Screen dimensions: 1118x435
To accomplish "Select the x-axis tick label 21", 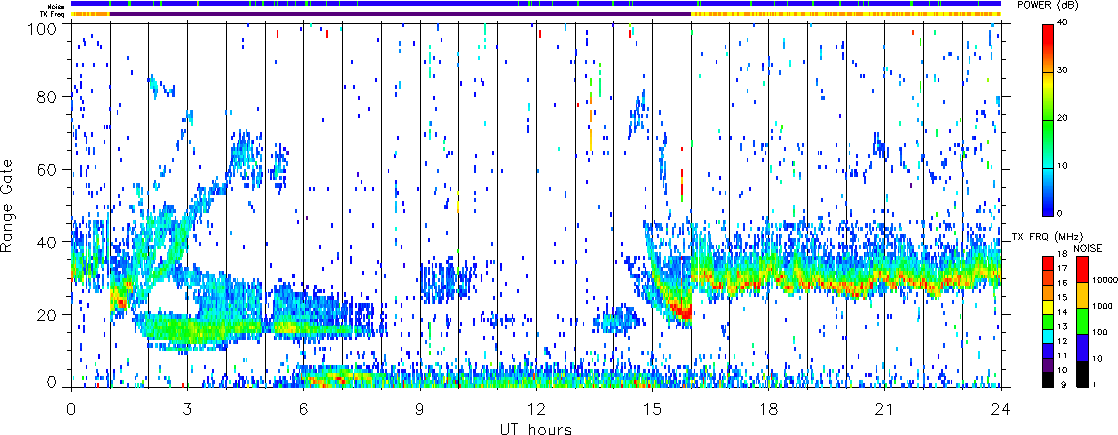I will point(885,409).
